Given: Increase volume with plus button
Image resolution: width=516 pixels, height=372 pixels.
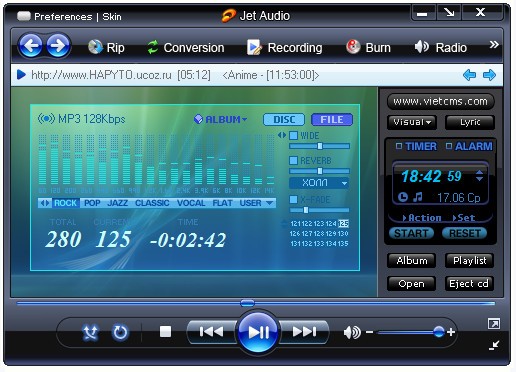Looking at the screenshot, I should coord(451,332).
